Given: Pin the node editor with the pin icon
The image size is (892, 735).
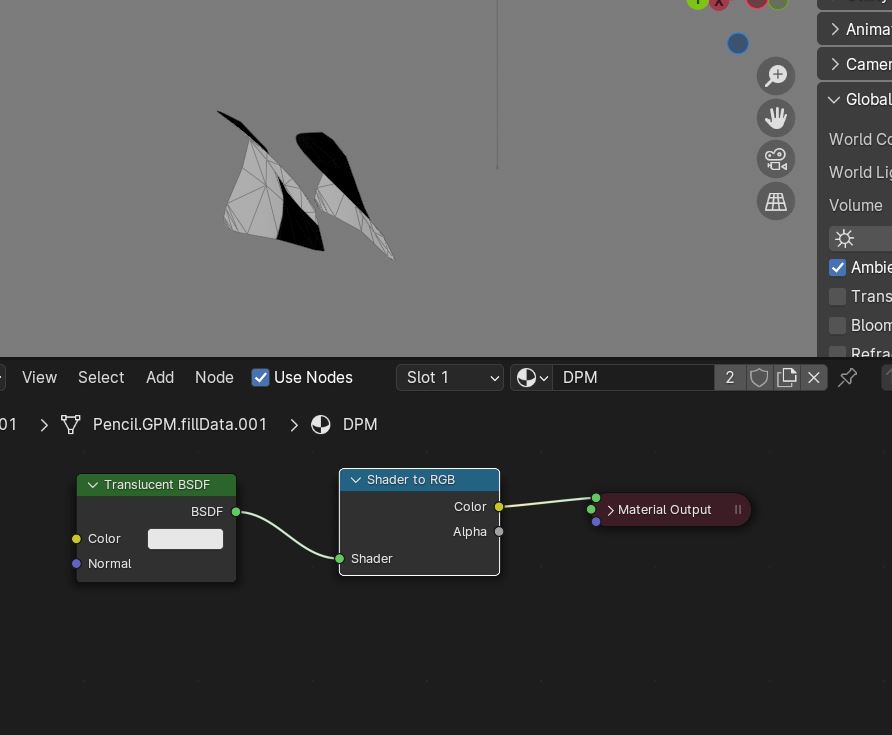Looking at the screenshot, I should click(x=847, y=377).
